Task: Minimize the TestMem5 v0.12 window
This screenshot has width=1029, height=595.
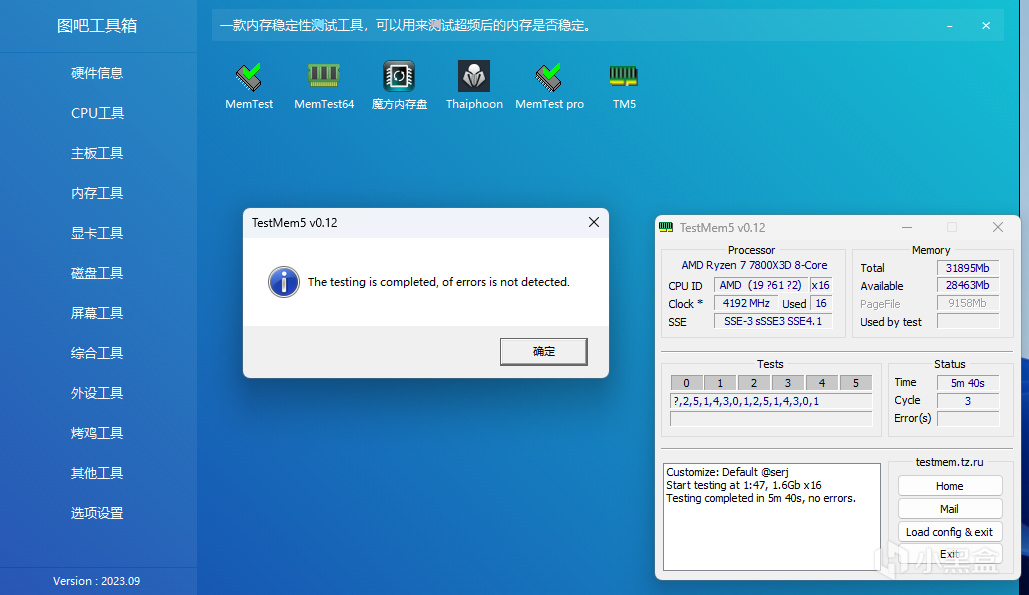Action: coord(907,228)
